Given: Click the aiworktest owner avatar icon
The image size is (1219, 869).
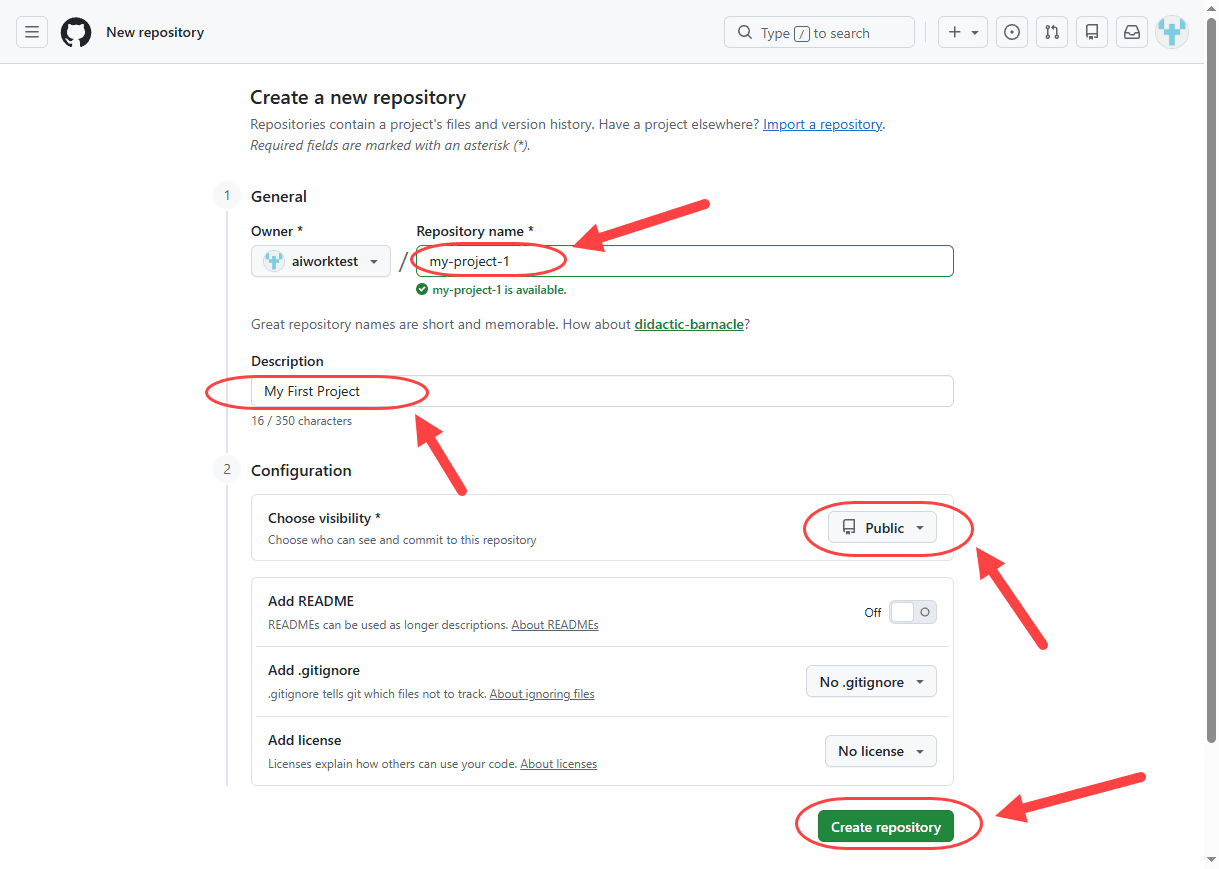Looking at the screenshot, I should pyautogui.click(x=274, y=261).
